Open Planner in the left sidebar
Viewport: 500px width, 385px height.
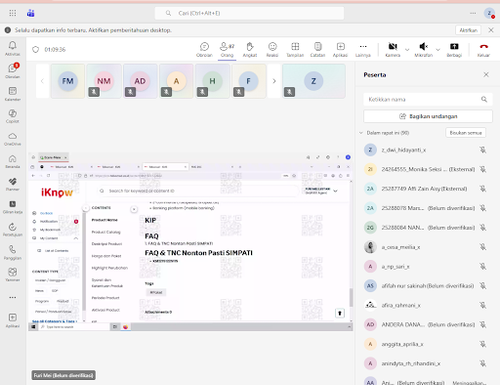(x=12, y=184)
